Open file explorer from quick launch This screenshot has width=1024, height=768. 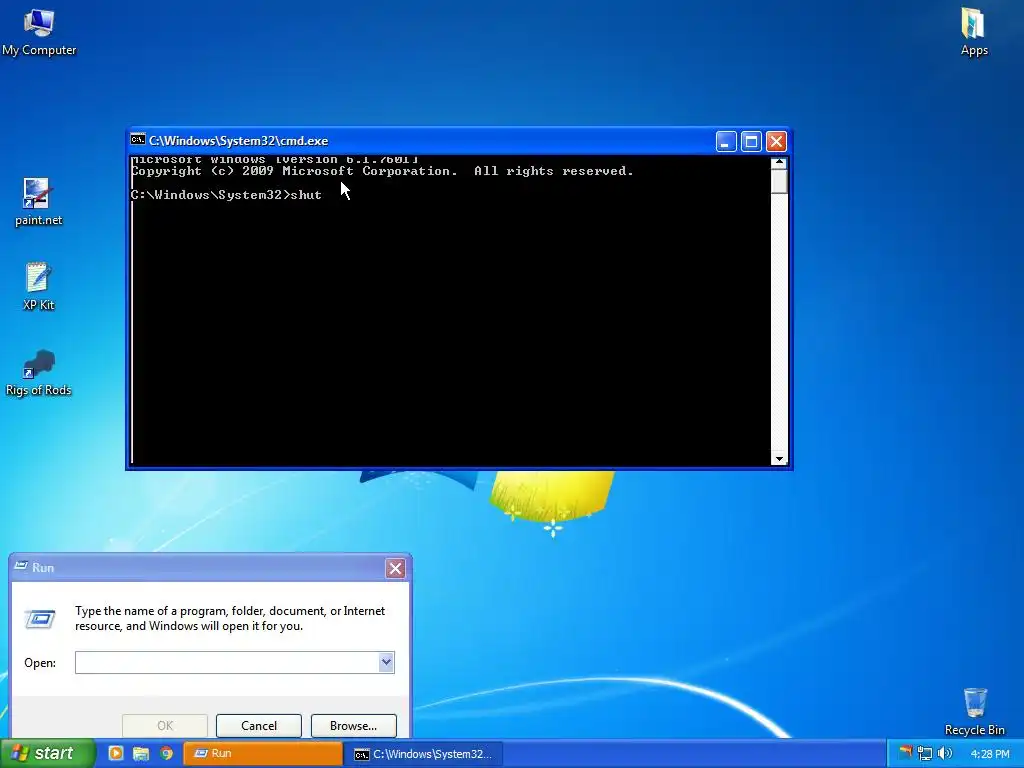click(x=141, y=753)
